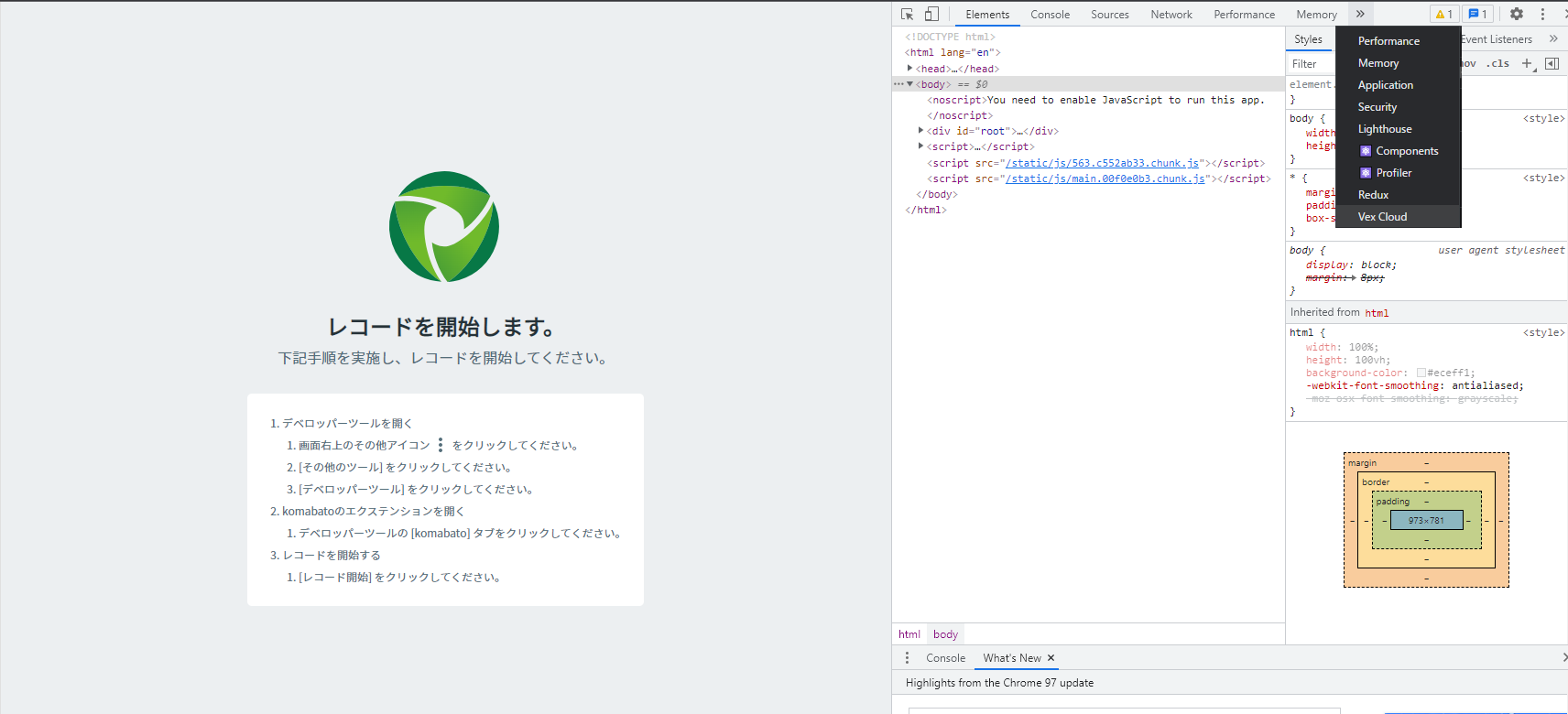Click the more tabs chevron next to Memory
This screenshot has height=714, width=1568.
[1360, 14]
